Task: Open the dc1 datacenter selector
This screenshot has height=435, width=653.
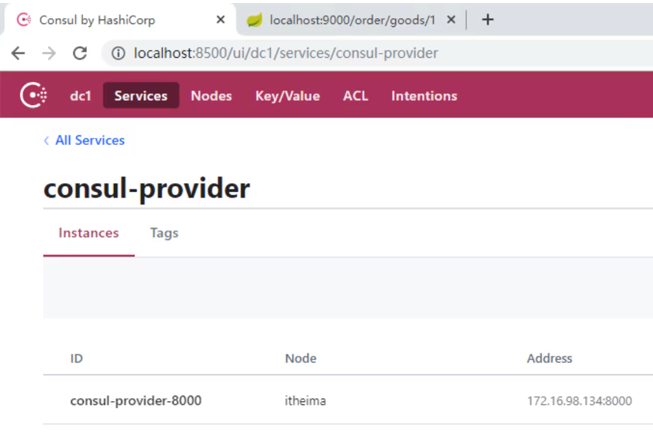Action: [x=80, y=96]
